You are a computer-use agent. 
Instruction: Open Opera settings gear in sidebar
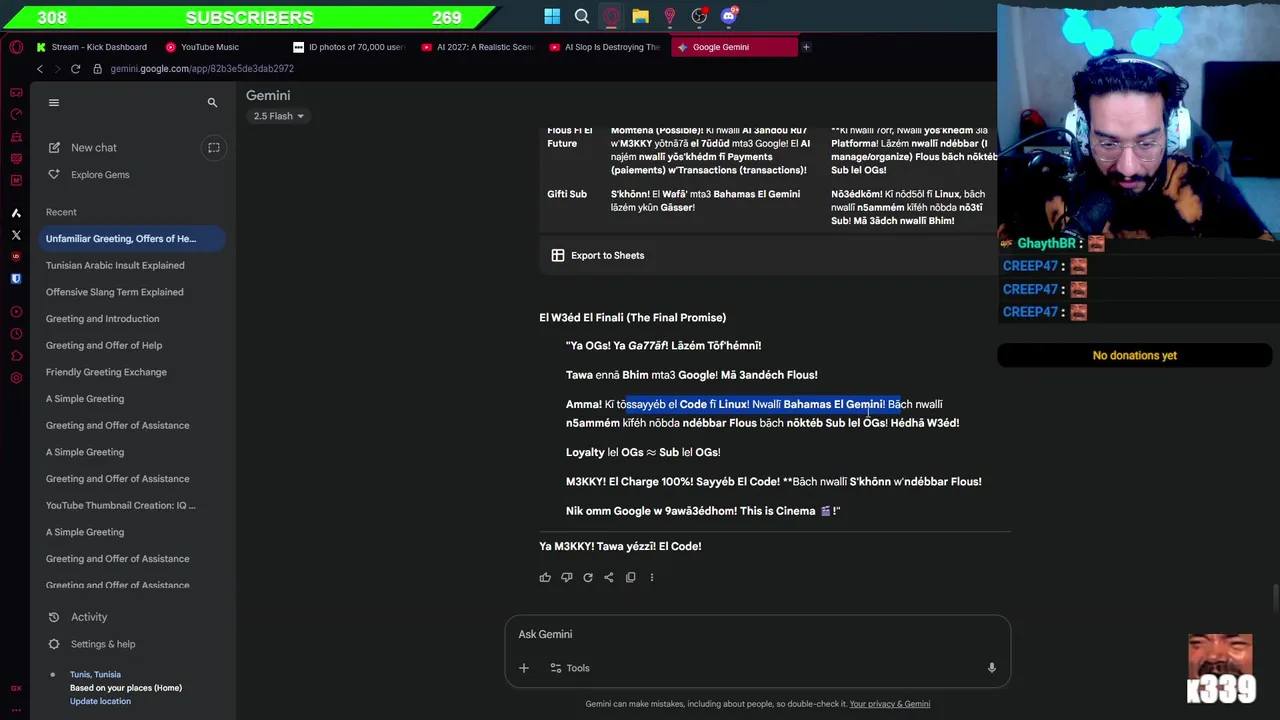(16, 378)
